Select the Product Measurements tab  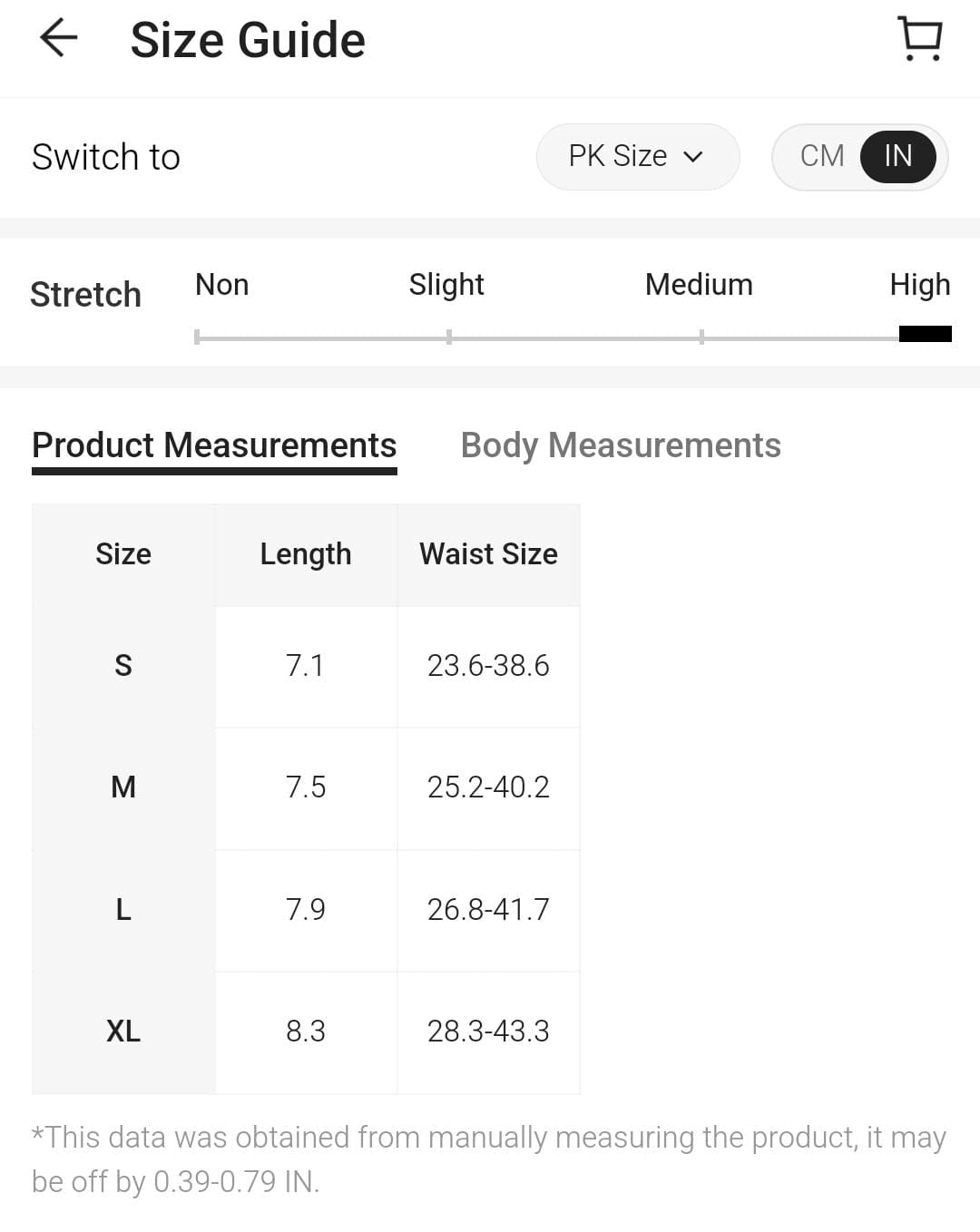214,445
